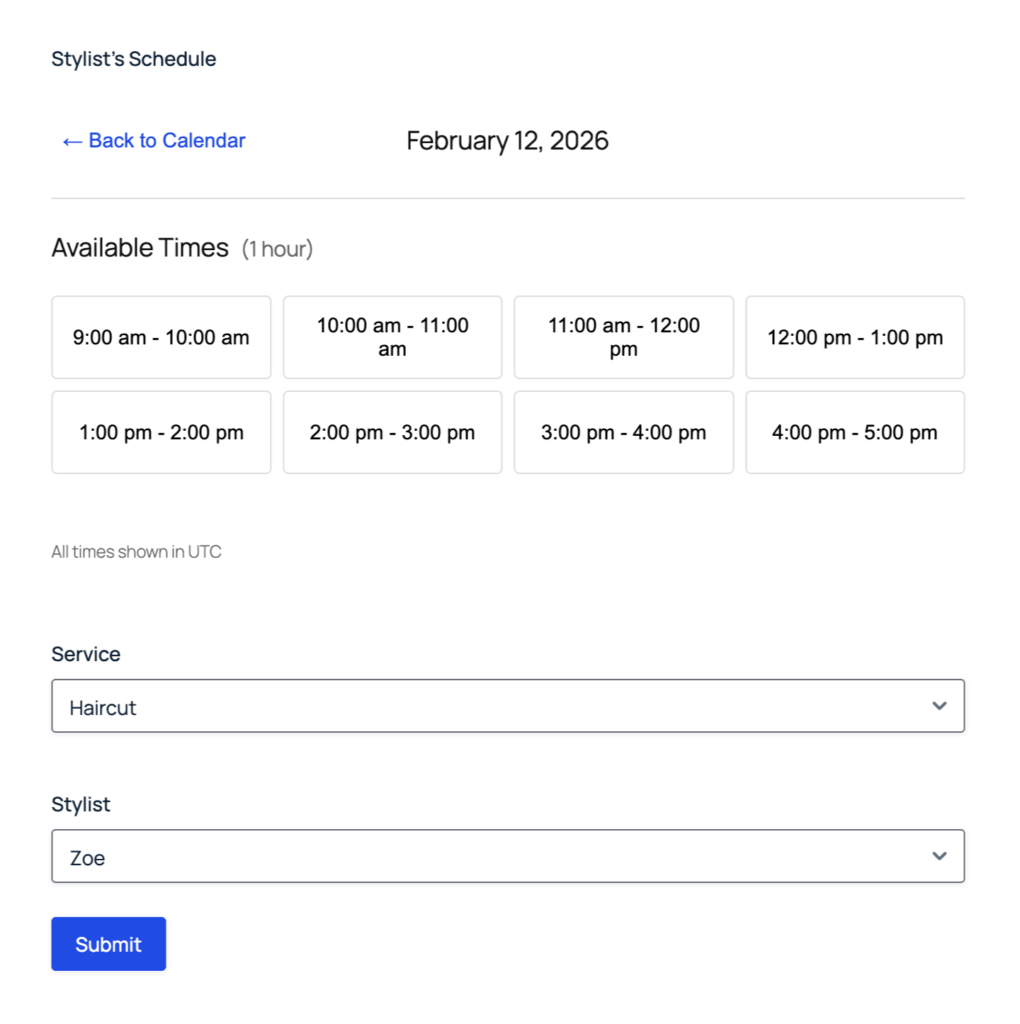Click the Service field label
1020x1024 pixels.
[85, 654]
